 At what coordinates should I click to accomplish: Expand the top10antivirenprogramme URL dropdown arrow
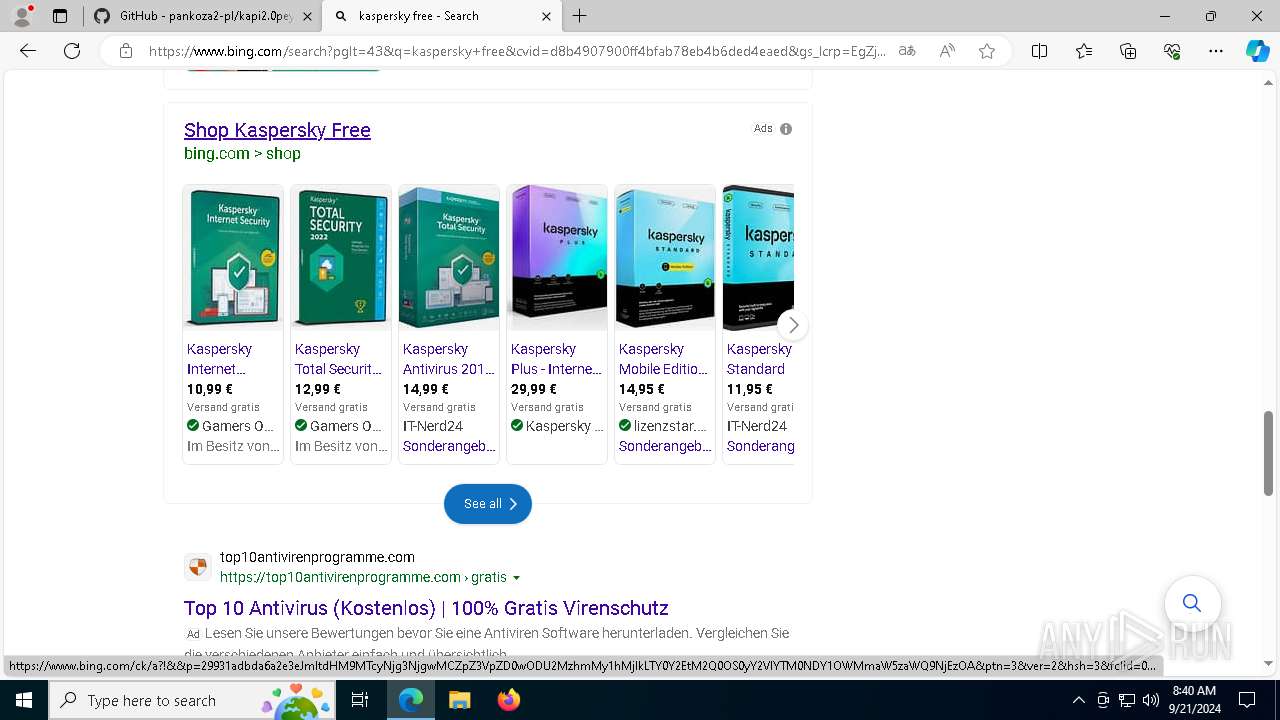click(517, 578)
